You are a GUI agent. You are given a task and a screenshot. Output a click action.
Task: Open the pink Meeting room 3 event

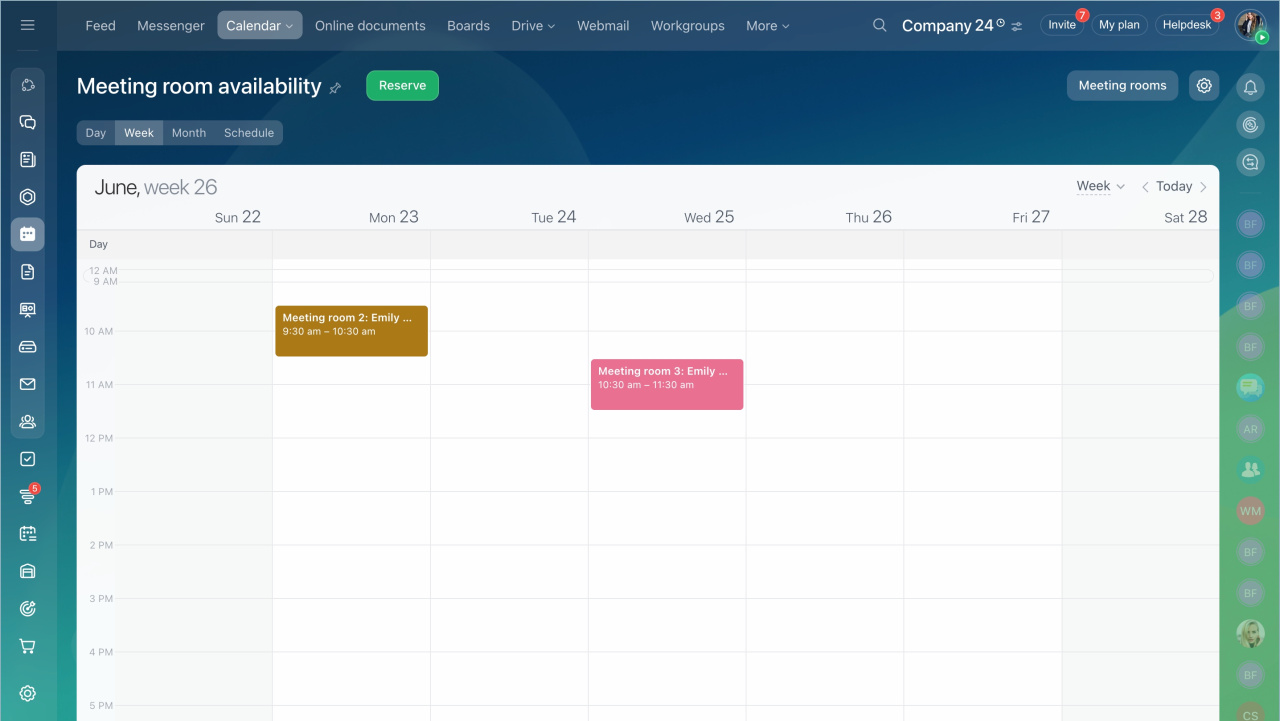coord(666,385)
